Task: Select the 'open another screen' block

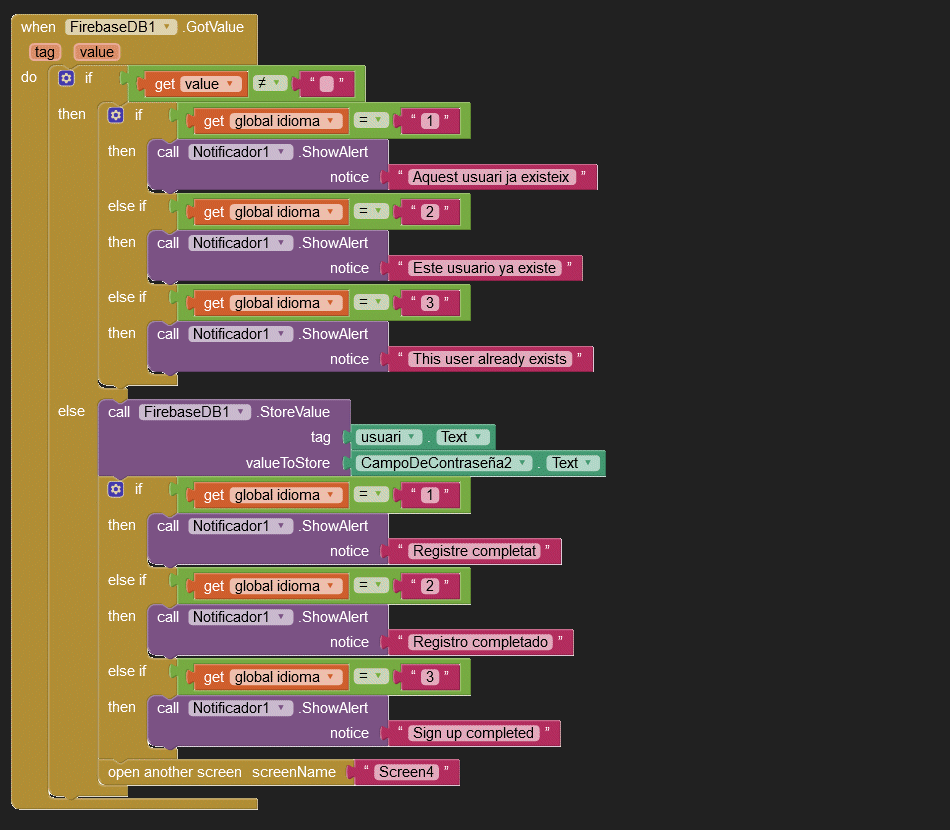Action: (175, 772)
